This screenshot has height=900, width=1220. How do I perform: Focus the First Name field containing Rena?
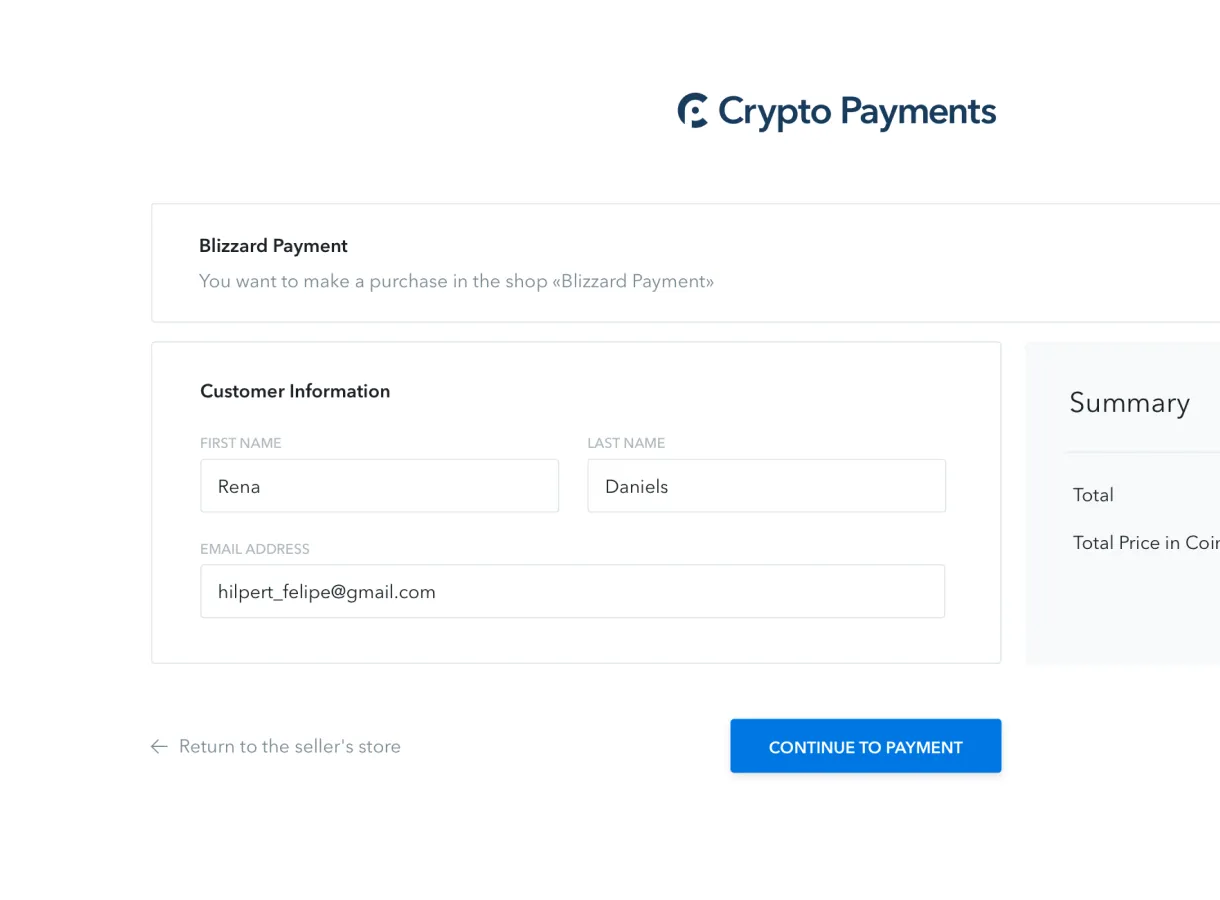pyautogui.click(x=379, y=486)
